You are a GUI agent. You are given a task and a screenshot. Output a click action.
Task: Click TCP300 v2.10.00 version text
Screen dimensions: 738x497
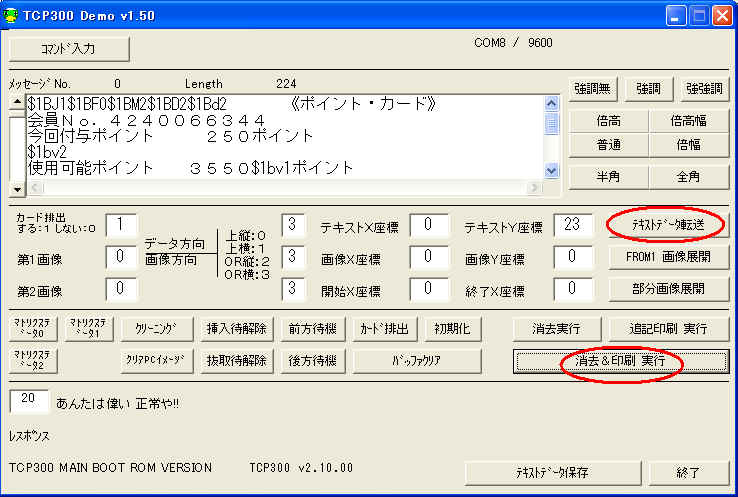(x=301, y=467)
